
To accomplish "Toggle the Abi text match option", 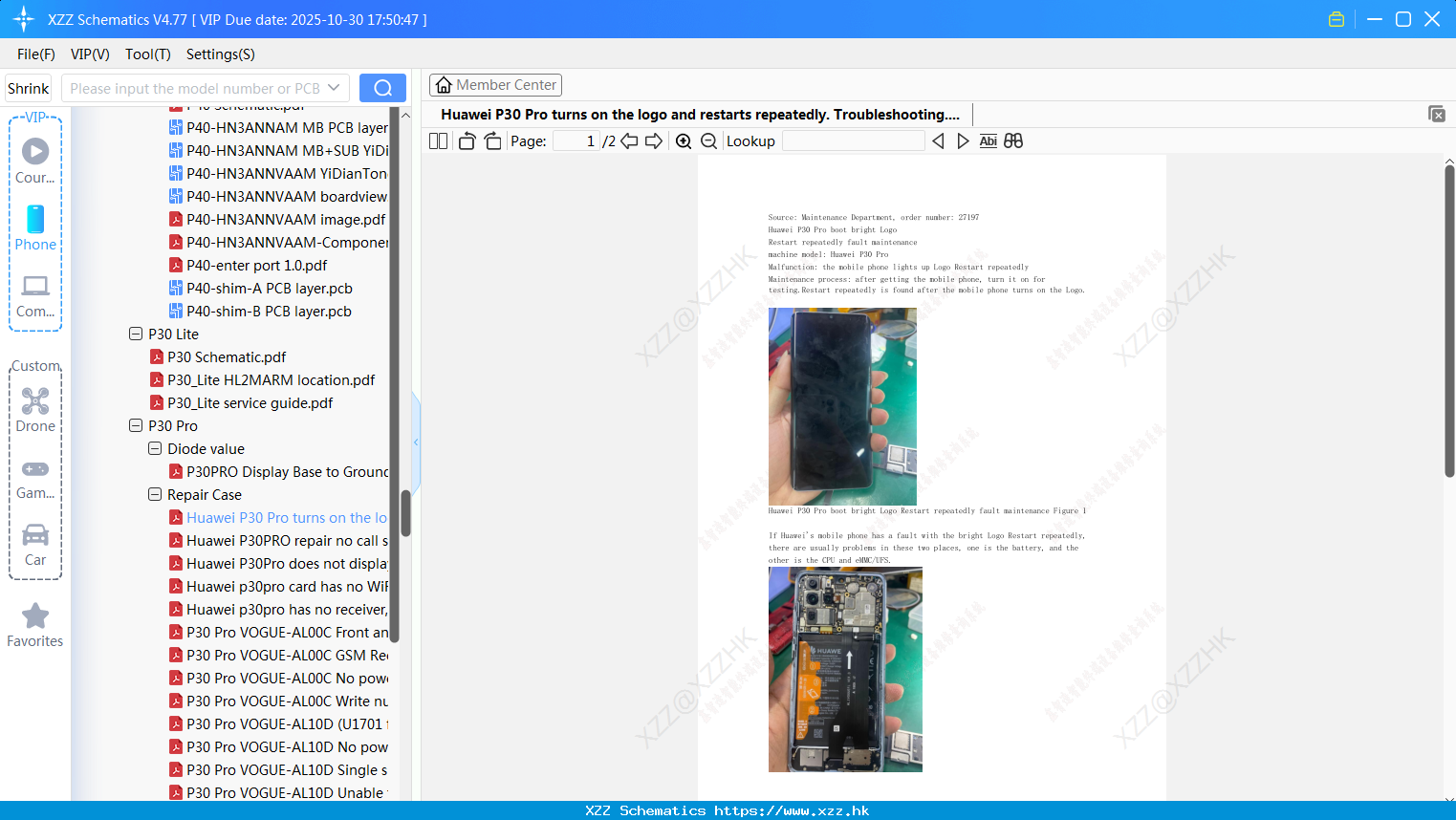I will [988, 141].
